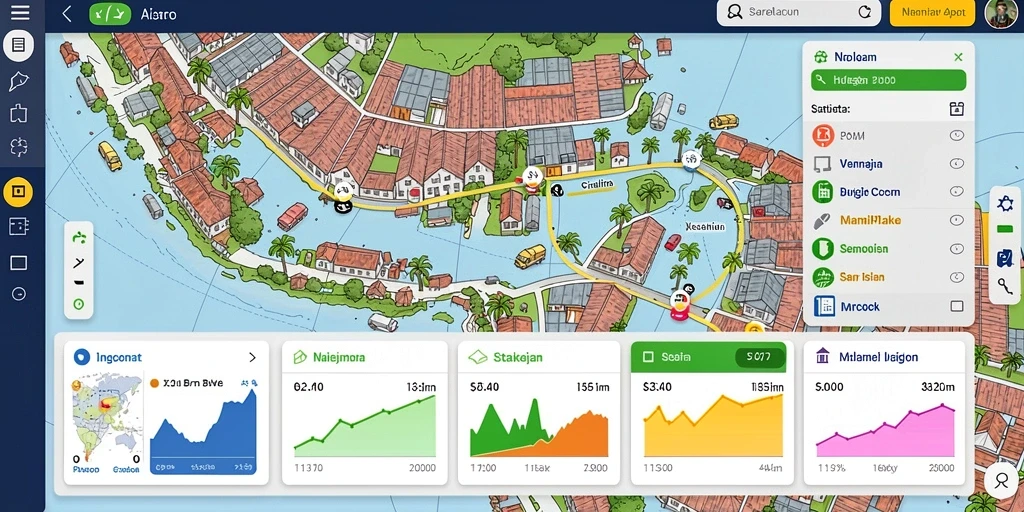Click the back arrow in header
Screen dimensions: 1024x512
tap(66, 14)
